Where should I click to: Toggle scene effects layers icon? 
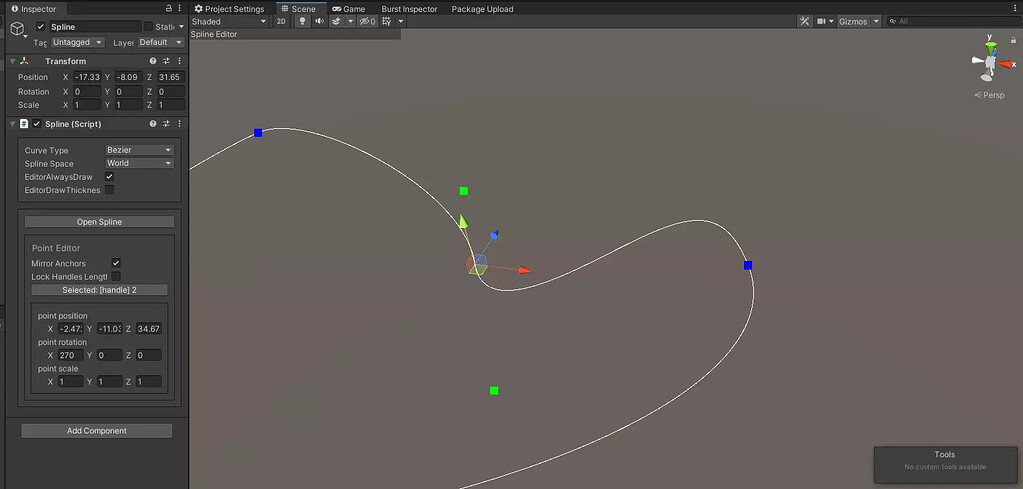(x=336, y=21)
